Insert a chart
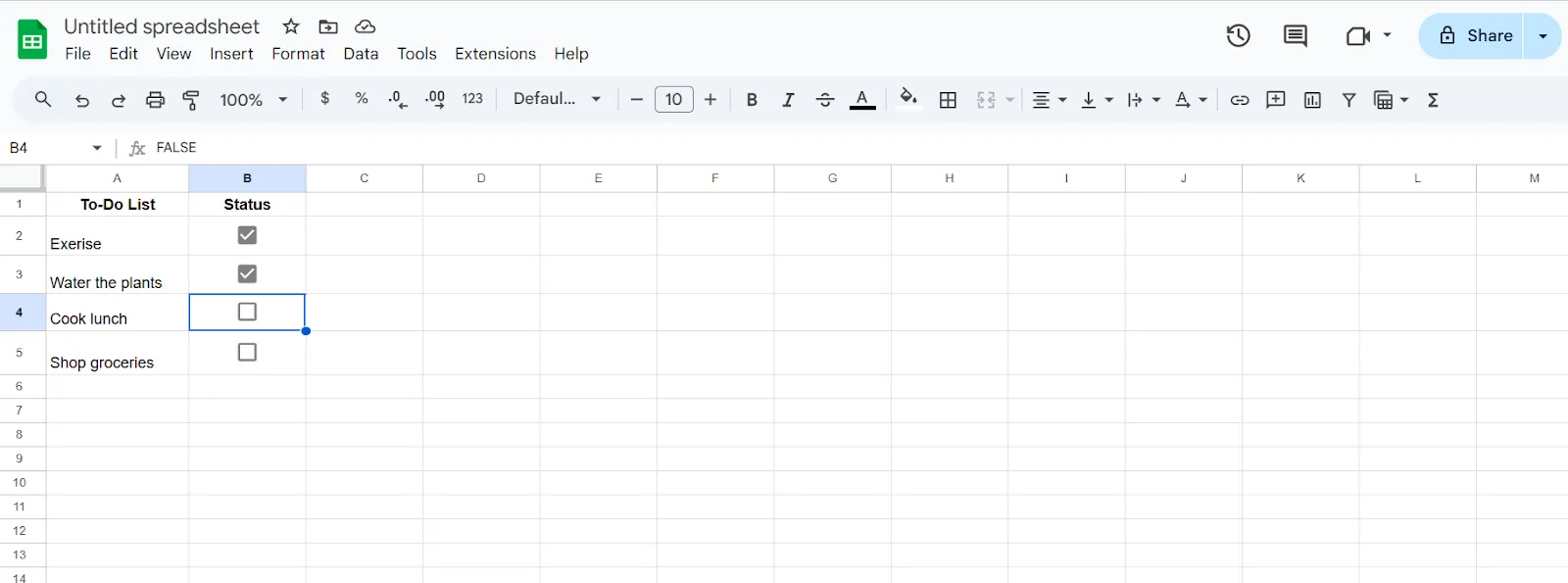The width and height of the screenshot is (1568, 583). 1313,100
